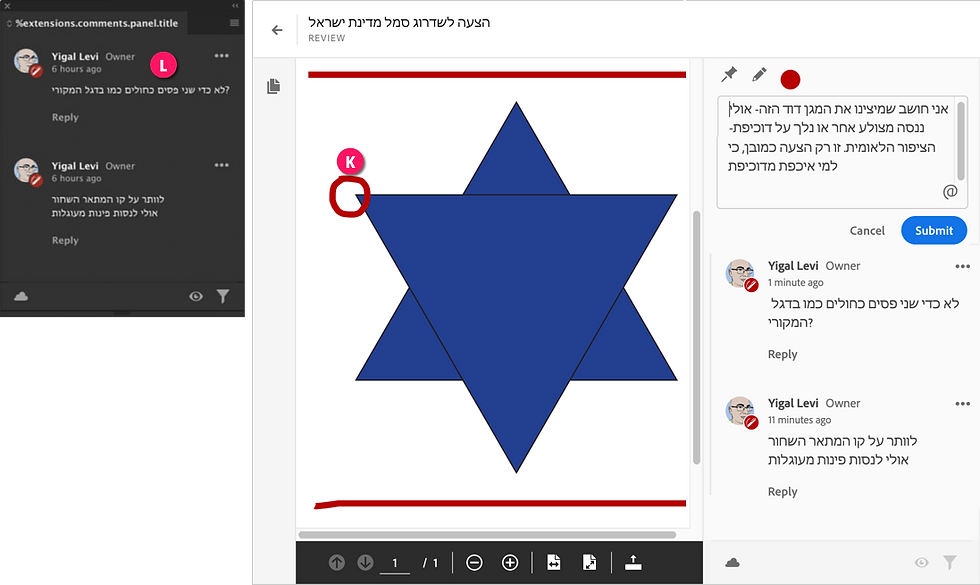Open options for the first dark-panel comment
Viewport: 980px width, 585px height.
(222, 56)
